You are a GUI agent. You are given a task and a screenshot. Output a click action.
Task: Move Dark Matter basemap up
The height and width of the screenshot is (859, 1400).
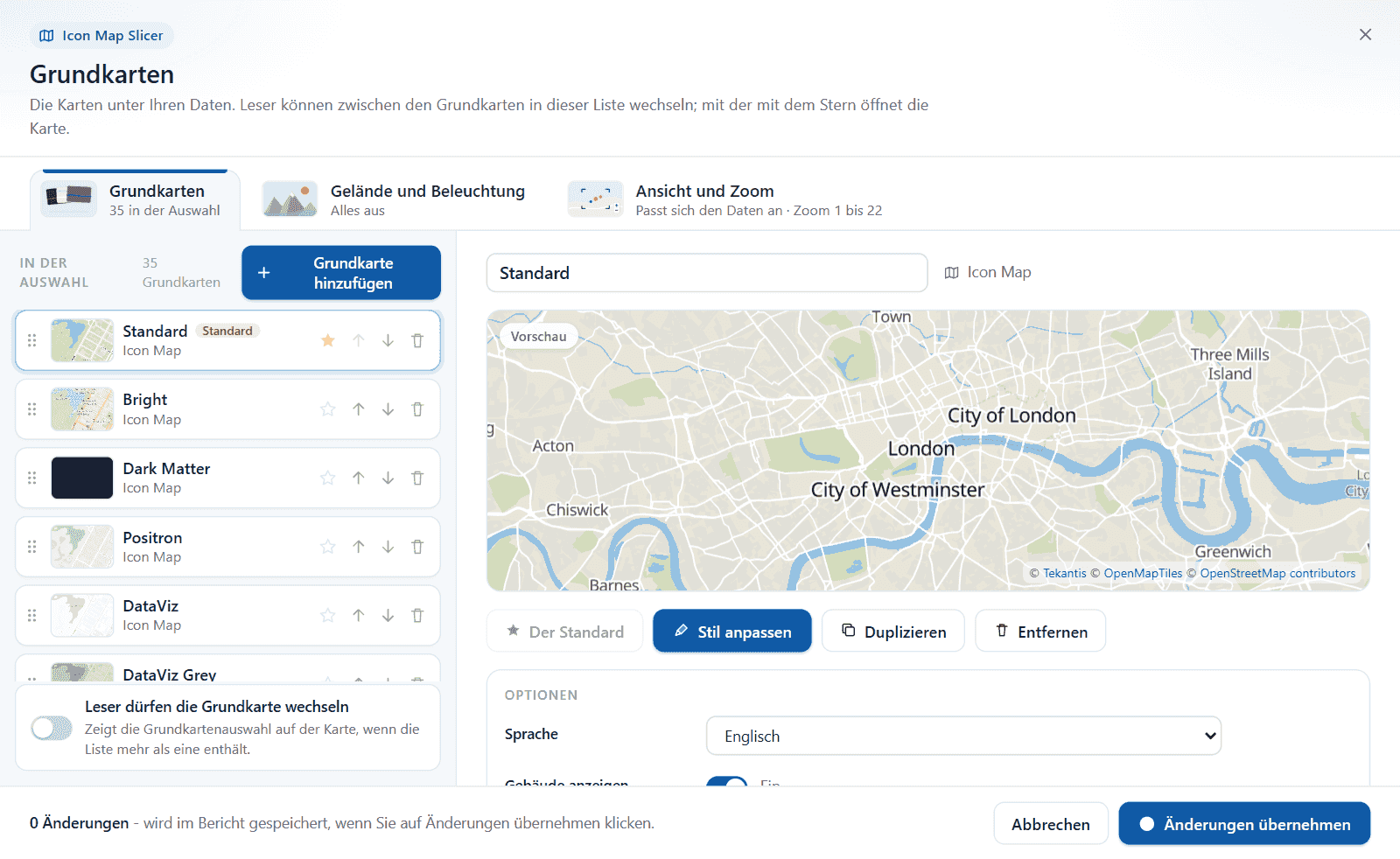359,478
